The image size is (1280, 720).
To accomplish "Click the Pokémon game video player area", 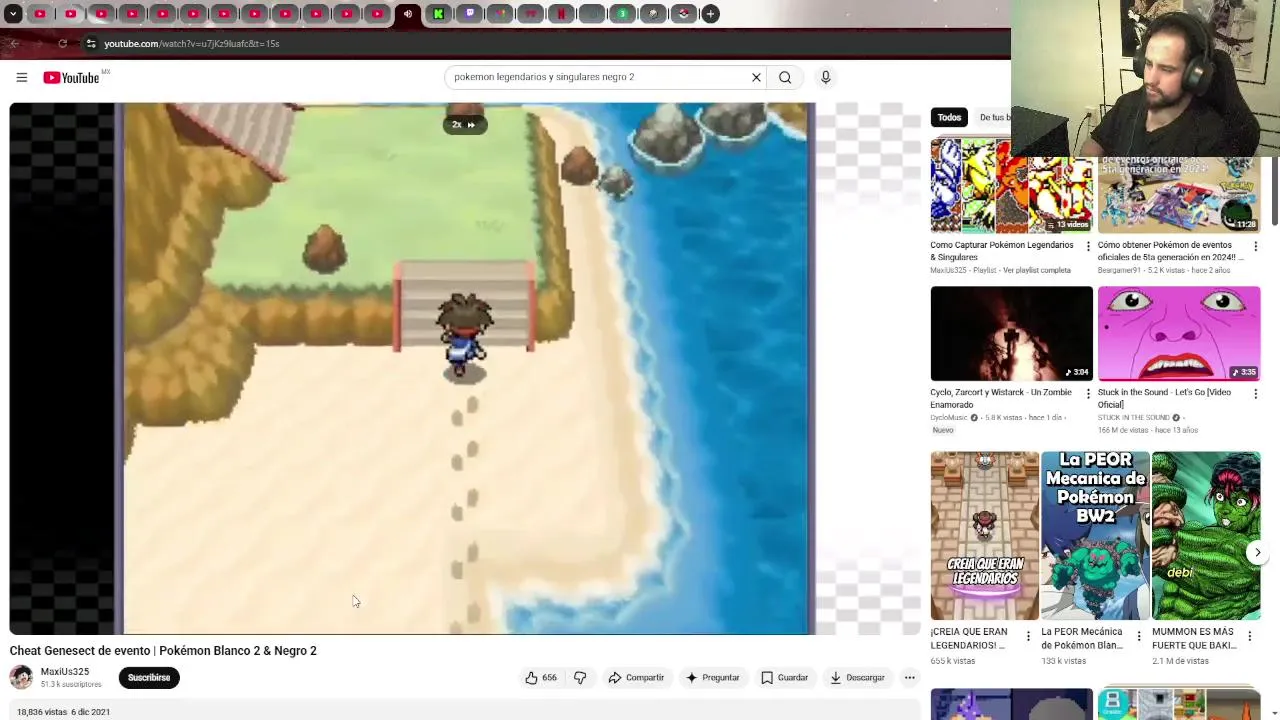I will (x=464, y=369).
